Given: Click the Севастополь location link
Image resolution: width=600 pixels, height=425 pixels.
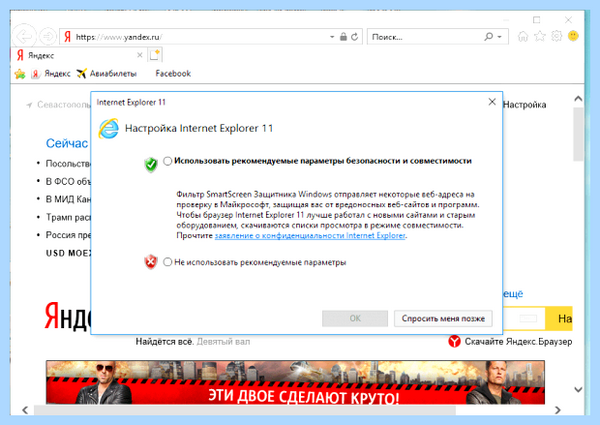Looking at the screenshot, I should coord(59,105).
